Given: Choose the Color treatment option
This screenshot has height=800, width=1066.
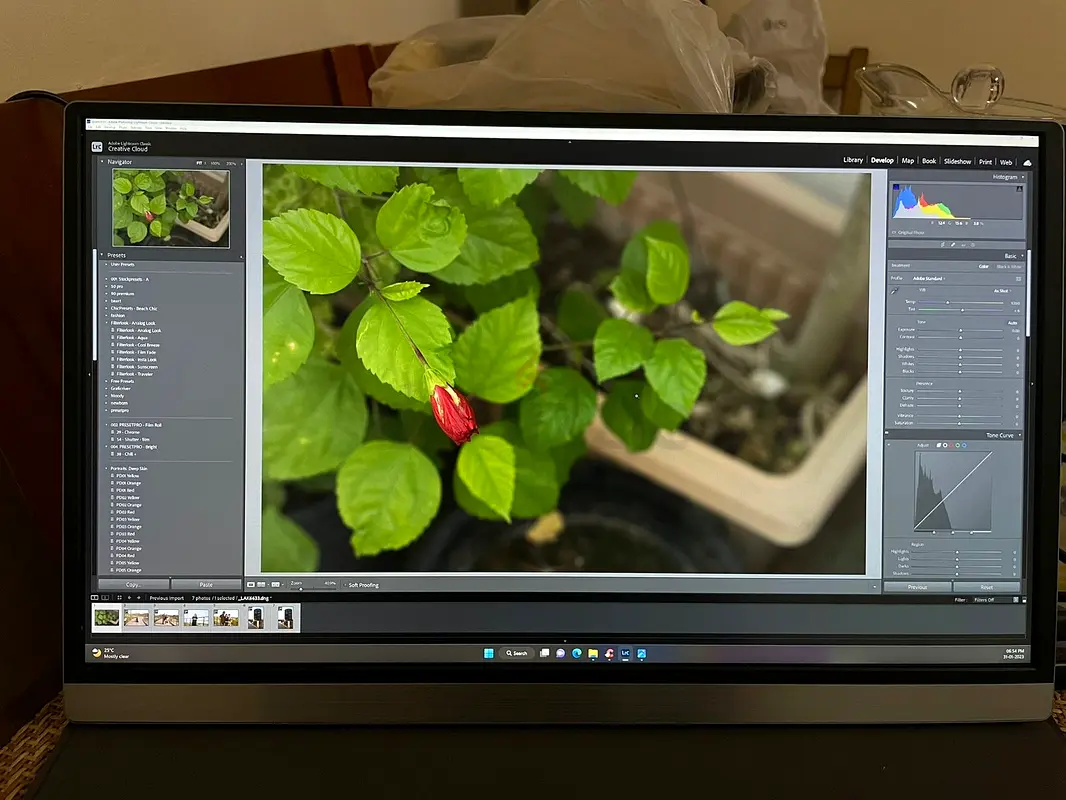Looking at the screenshot, I should pyautogui.click(x=984, y=266).
